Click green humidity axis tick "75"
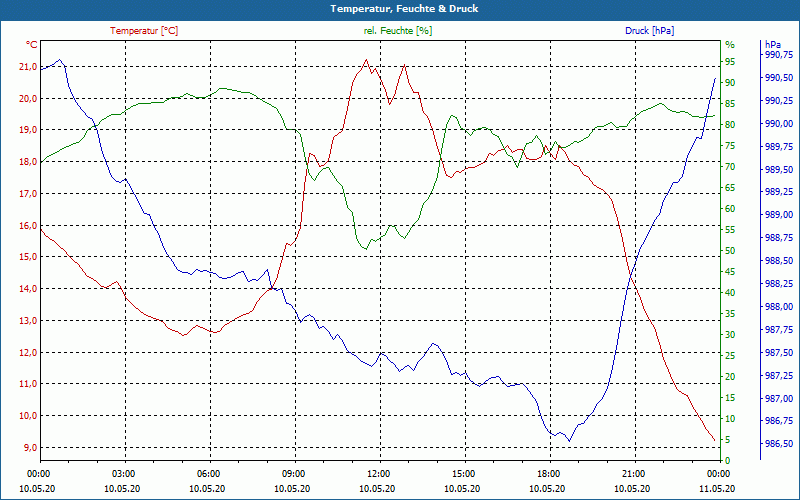The width and height of the screenshot is (800, 500). coord(730,146)
